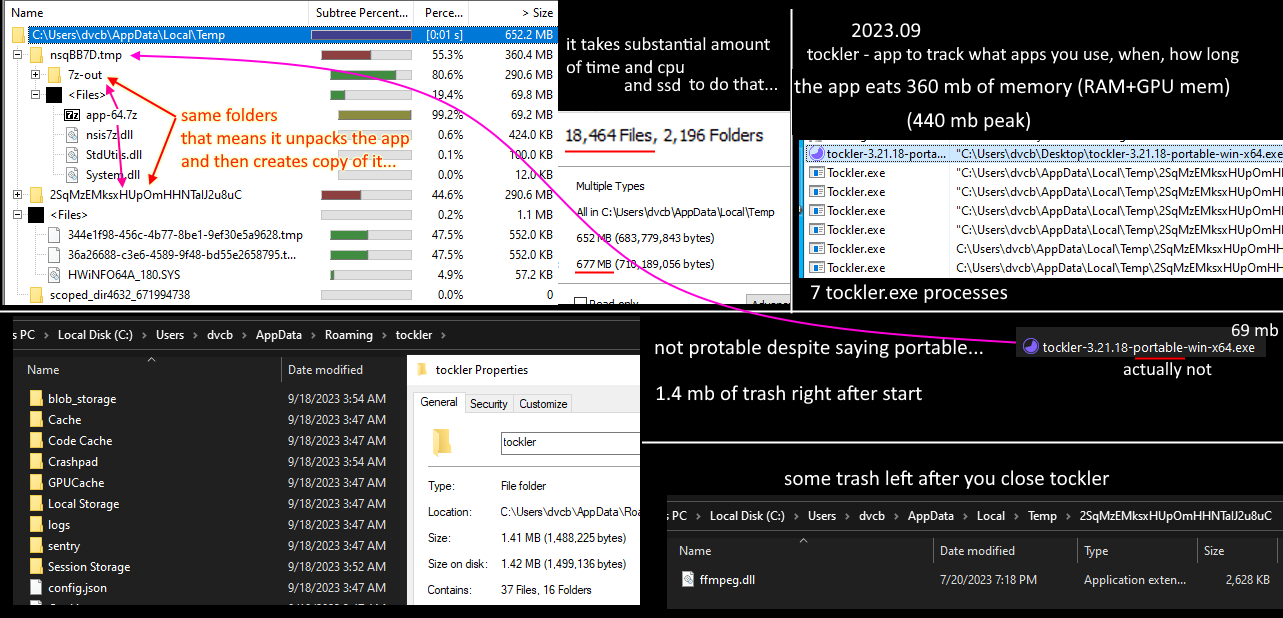The width and height of the screenshot is (1283, 618).
Task: Click folder icon of root Local\Temp tree row
Action: [19, 35]
